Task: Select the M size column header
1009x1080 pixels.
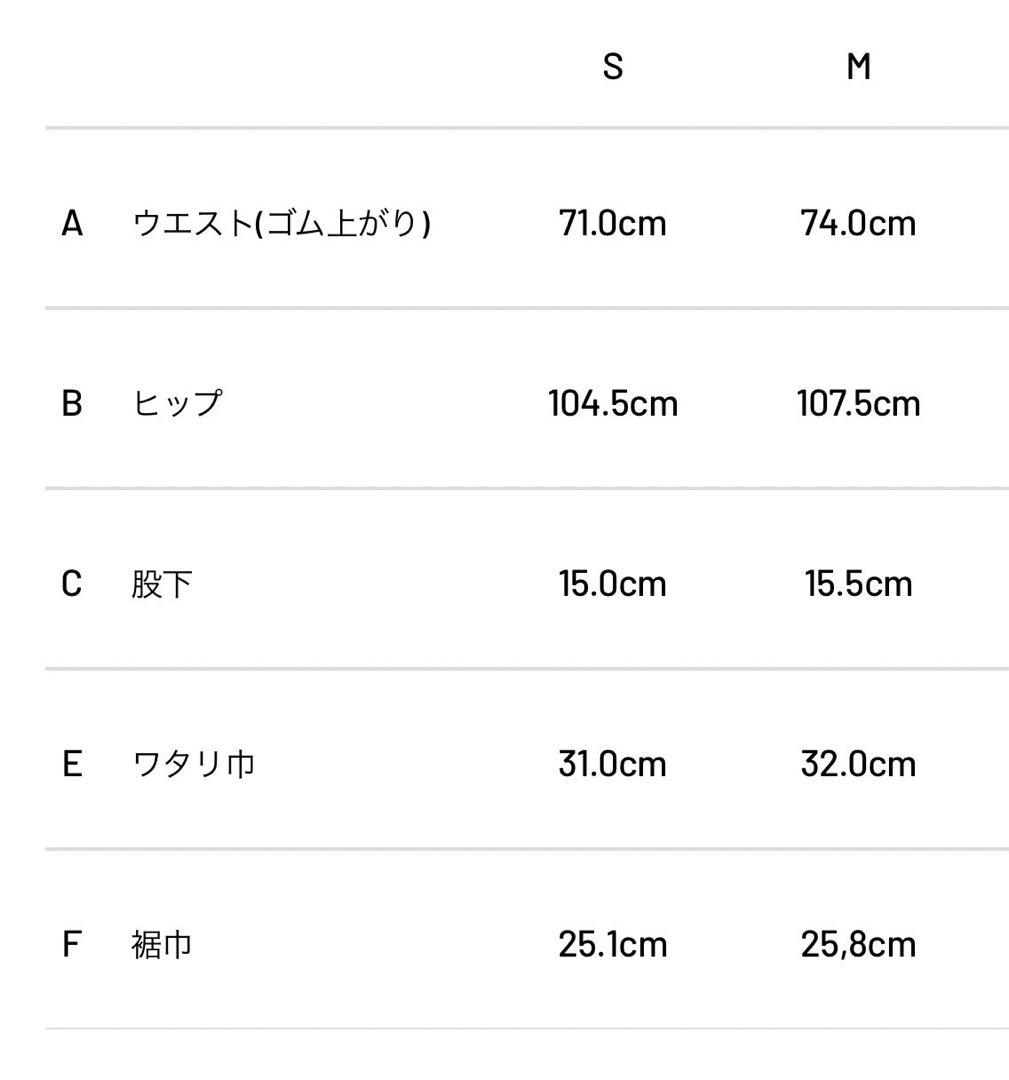Action: pyautogui.click(x=858, y=67)
